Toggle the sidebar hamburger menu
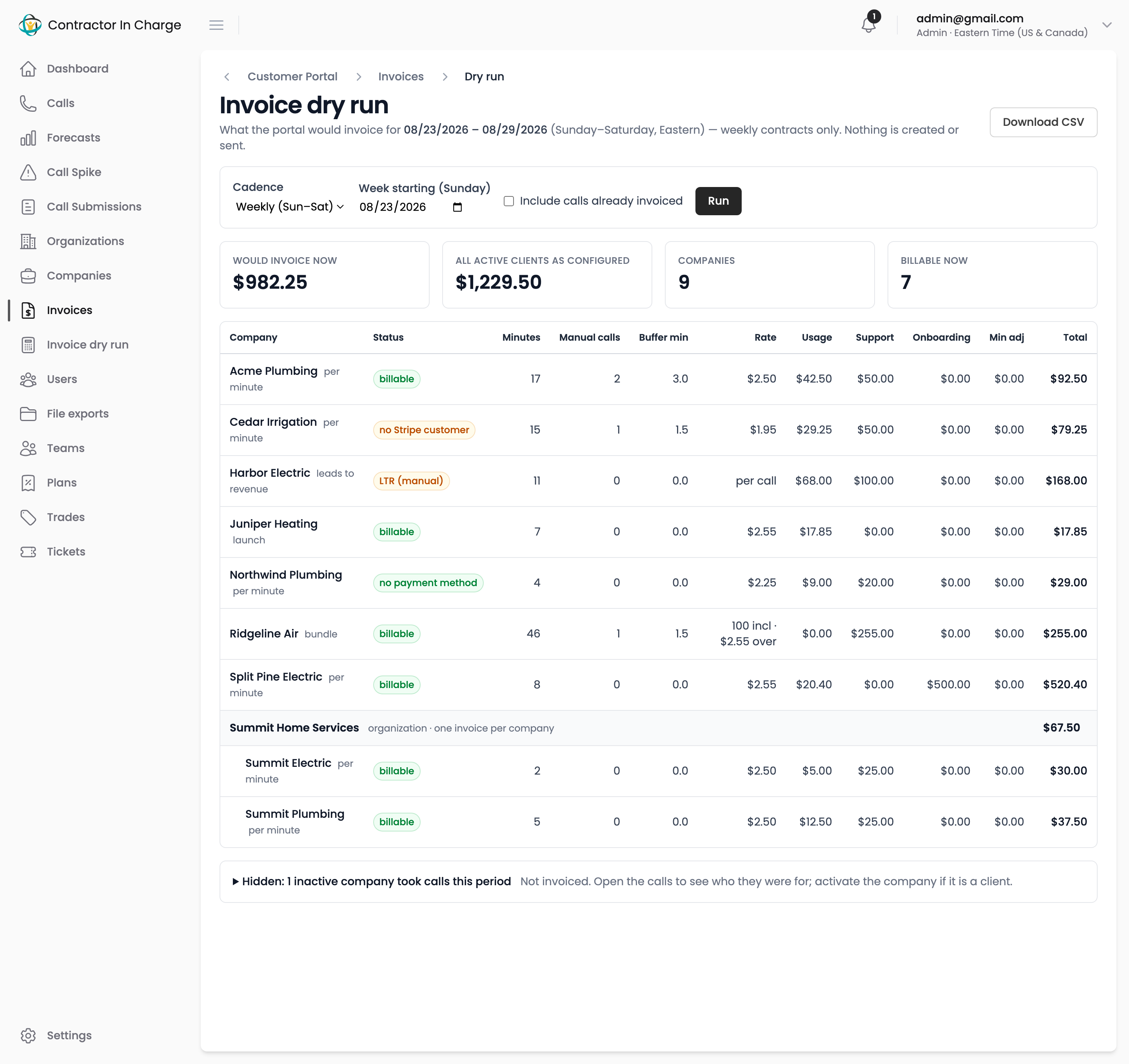The height and width of the screenshot is (1064, 1129). pyautogui.click(x=216, y=25)
